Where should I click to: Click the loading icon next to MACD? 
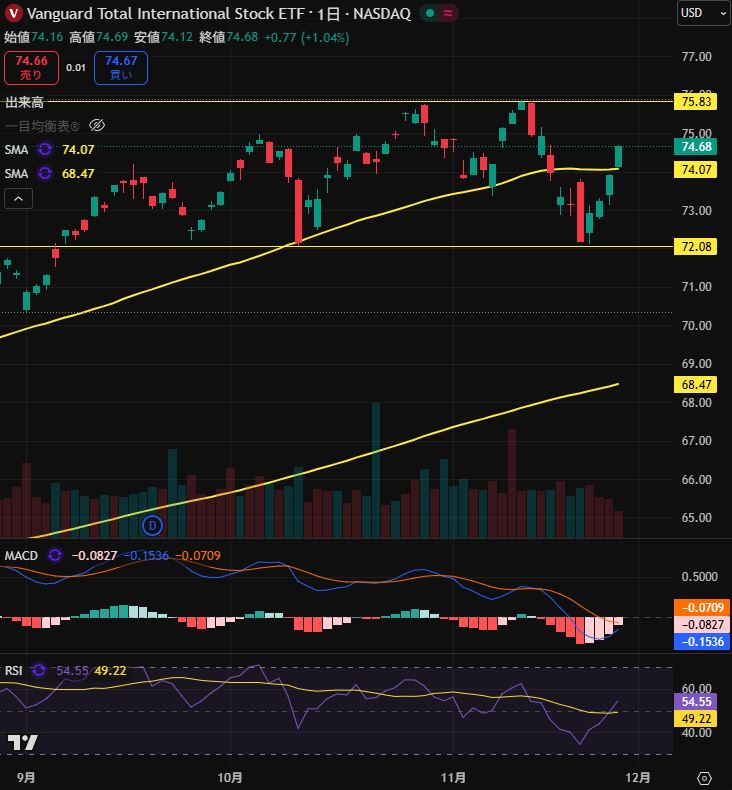55,555
